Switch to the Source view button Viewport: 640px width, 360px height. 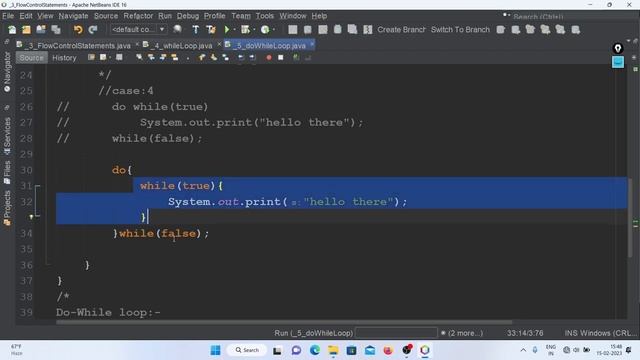click(x=31, y=58)
